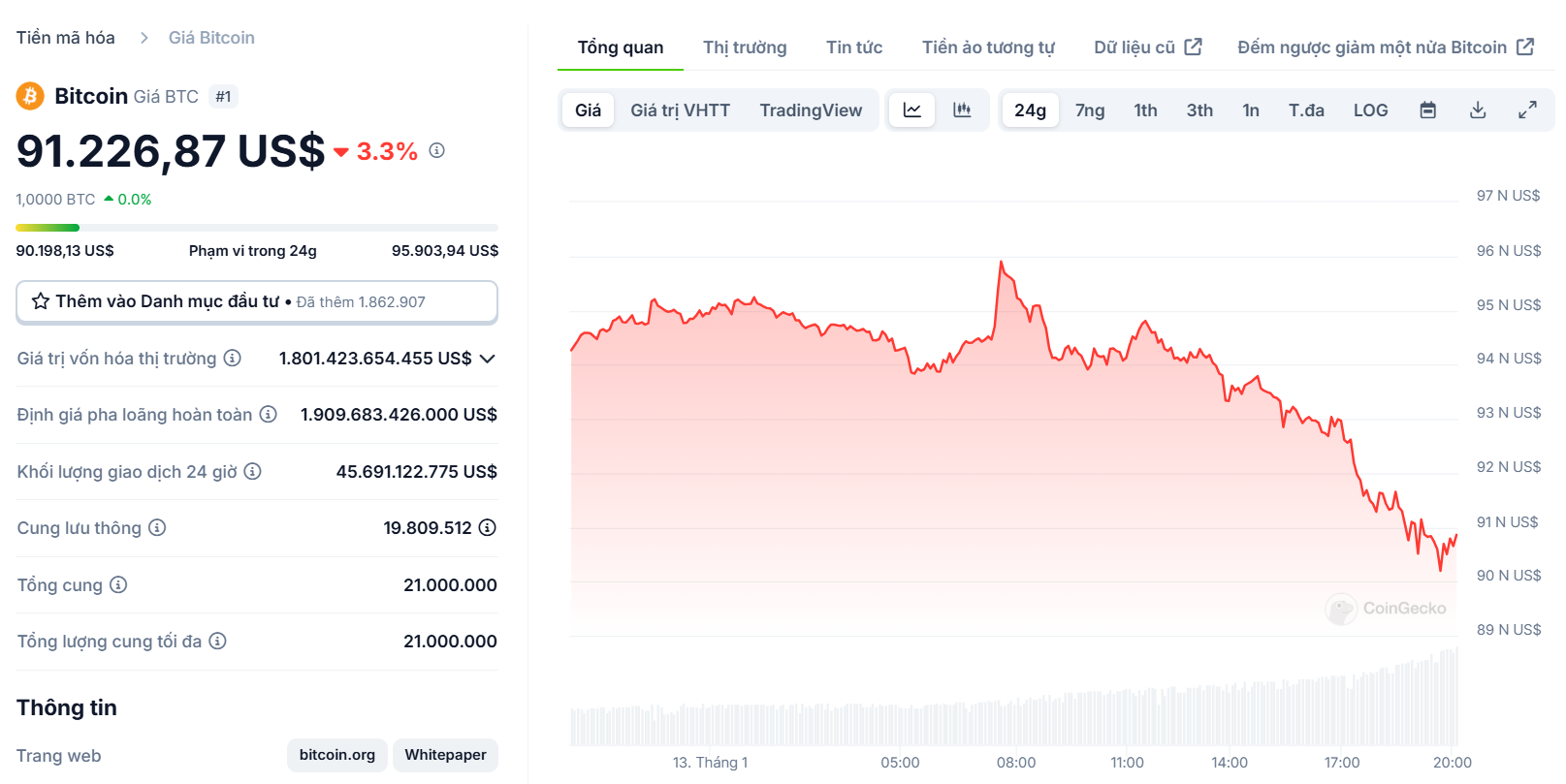Click external link icon beside Dữ liệu cũ

(1194, 47)
